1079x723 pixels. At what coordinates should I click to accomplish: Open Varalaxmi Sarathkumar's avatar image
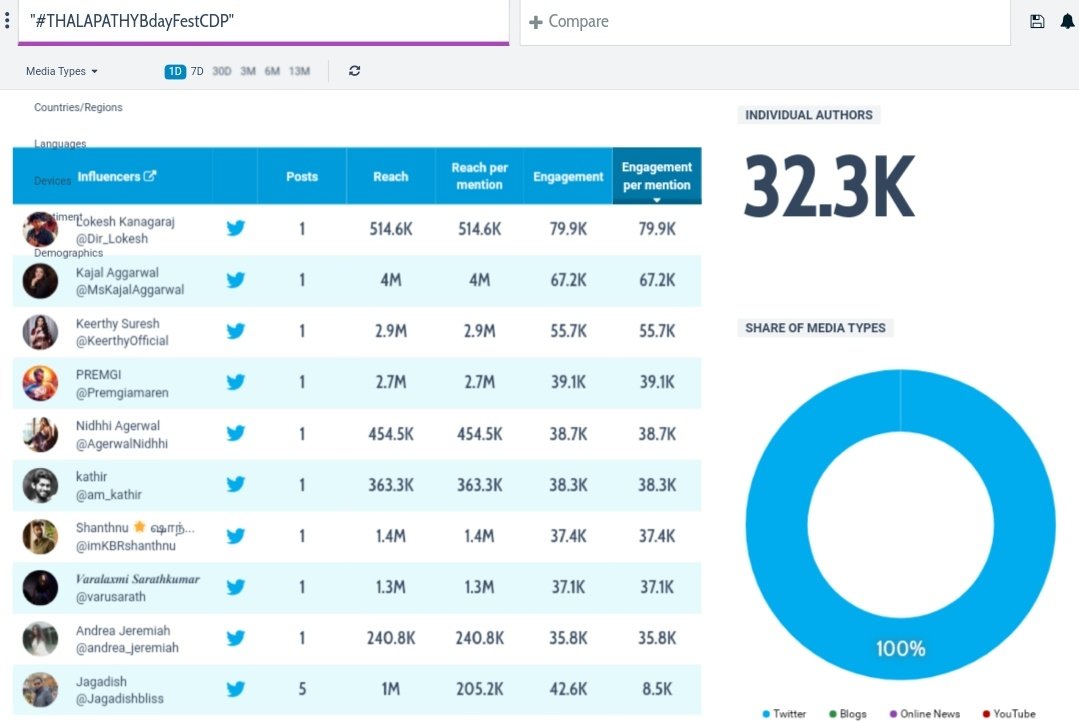pyautogui.click(x=40, y=587)
